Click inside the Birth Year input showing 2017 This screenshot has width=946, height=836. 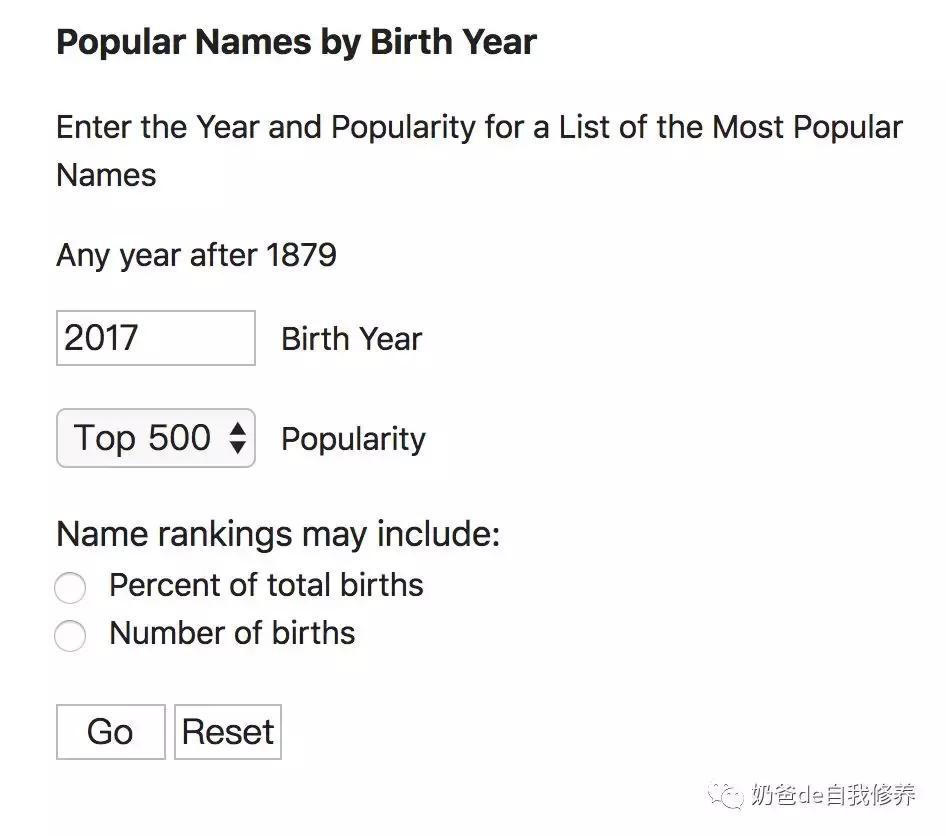point(155,339)
